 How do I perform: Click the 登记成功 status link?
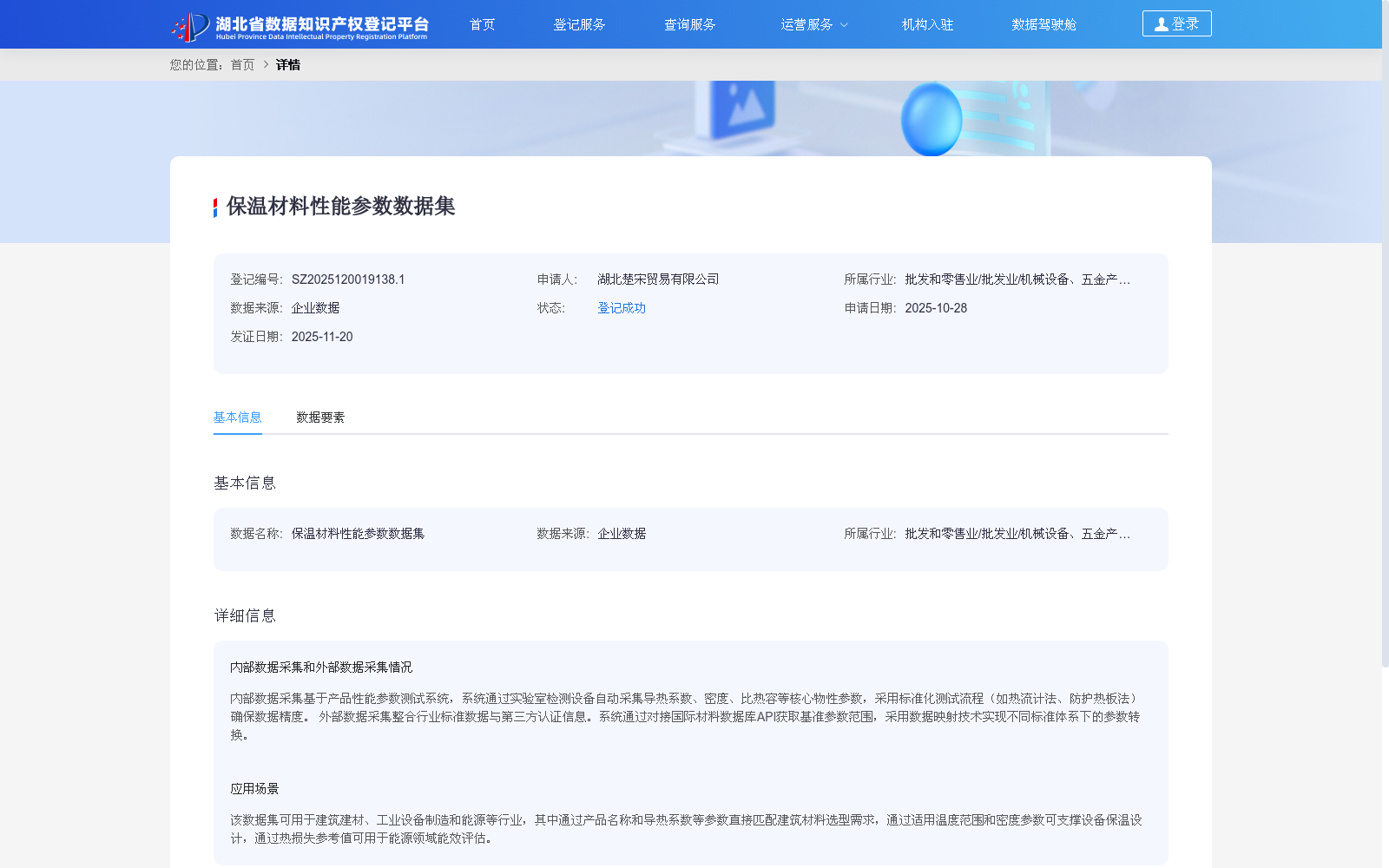[622, 308]
